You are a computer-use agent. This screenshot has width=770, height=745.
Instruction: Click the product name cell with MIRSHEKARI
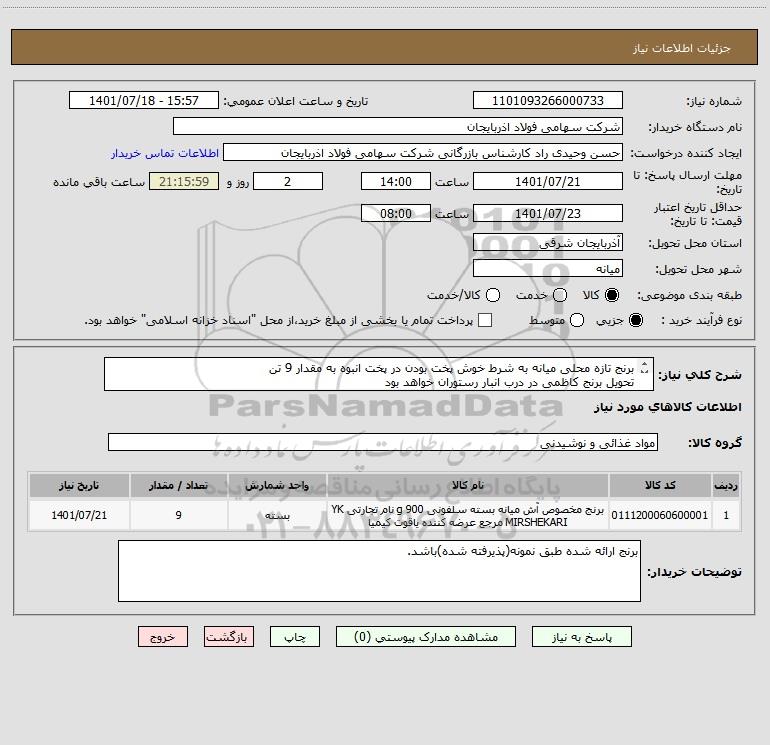tap(468, 515)
